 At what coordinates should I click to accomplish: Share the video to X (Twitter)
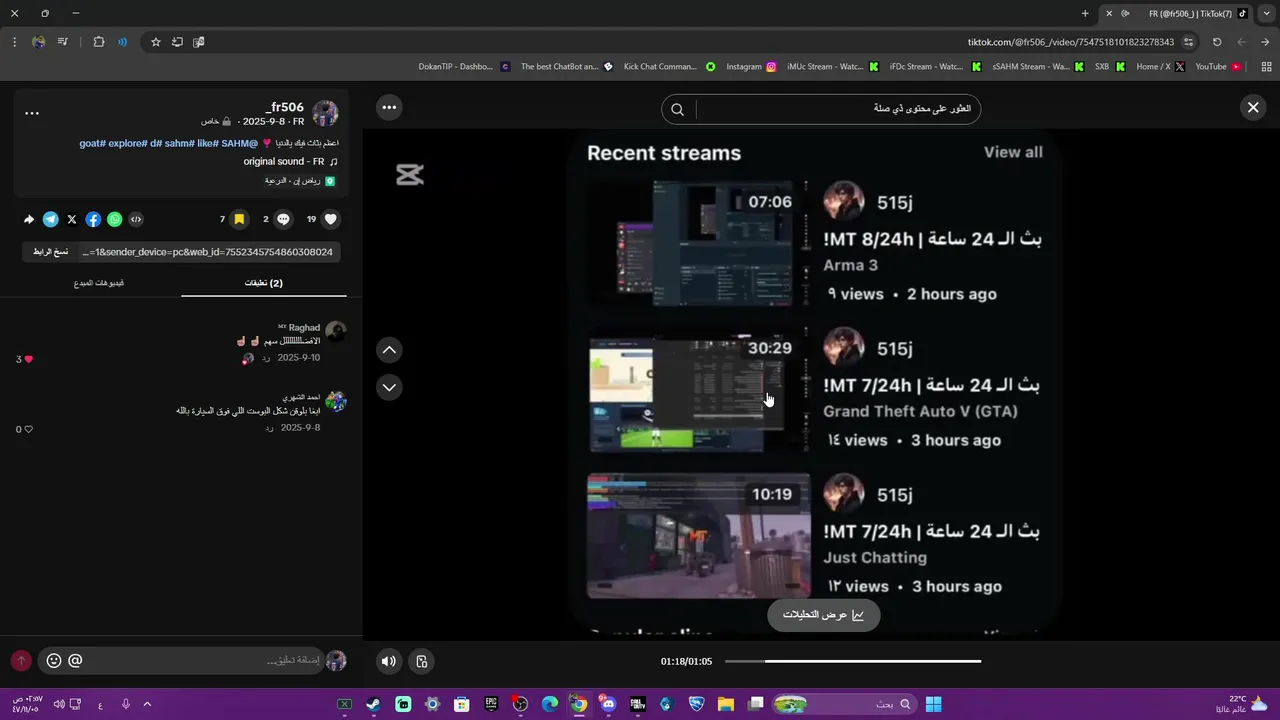click(71, 219)
